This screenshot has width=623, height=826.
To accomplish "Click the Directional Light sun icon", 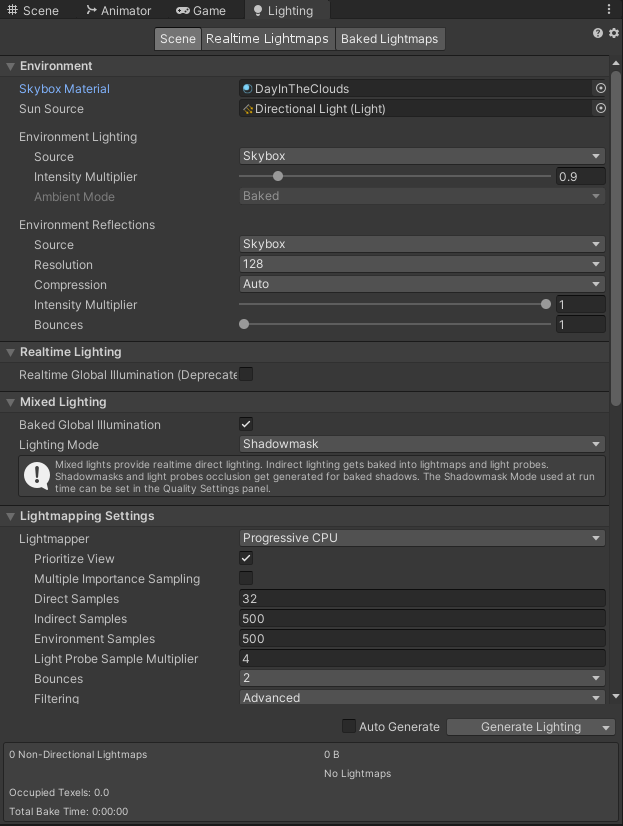I will [x=248, y=109].
